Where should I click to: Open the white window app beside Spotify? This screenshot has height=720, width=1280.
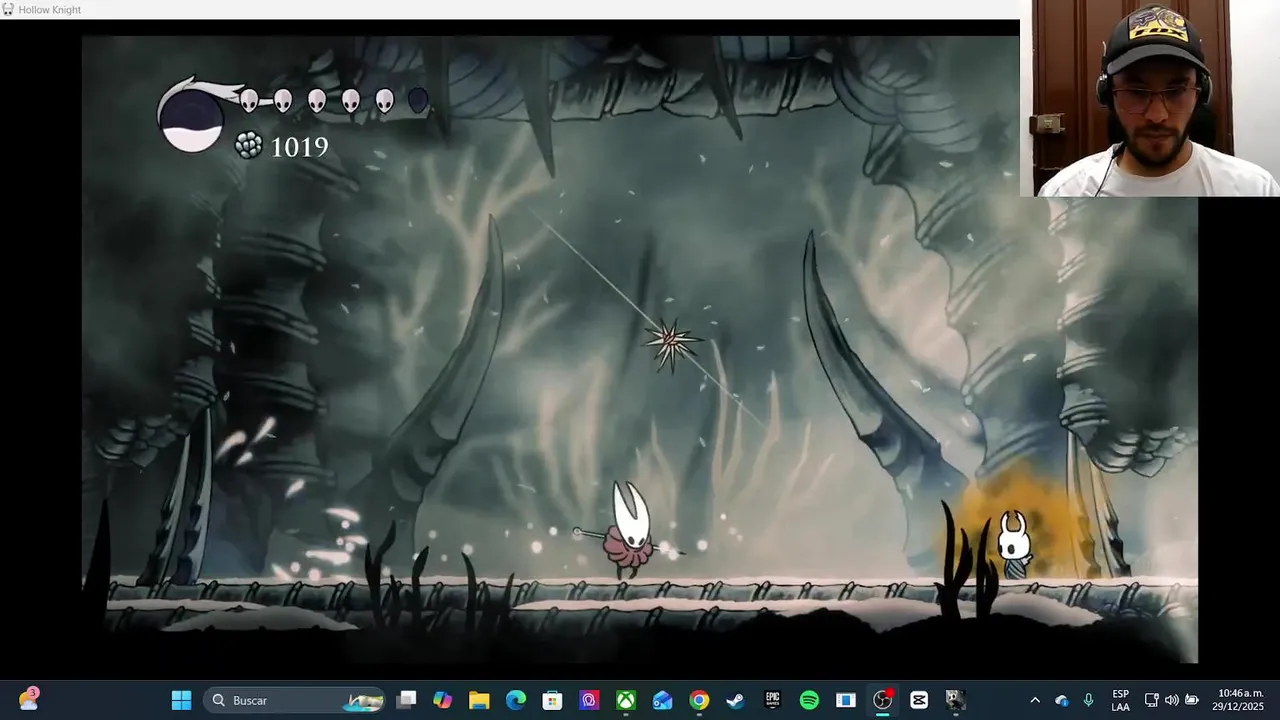coord(846,700)
